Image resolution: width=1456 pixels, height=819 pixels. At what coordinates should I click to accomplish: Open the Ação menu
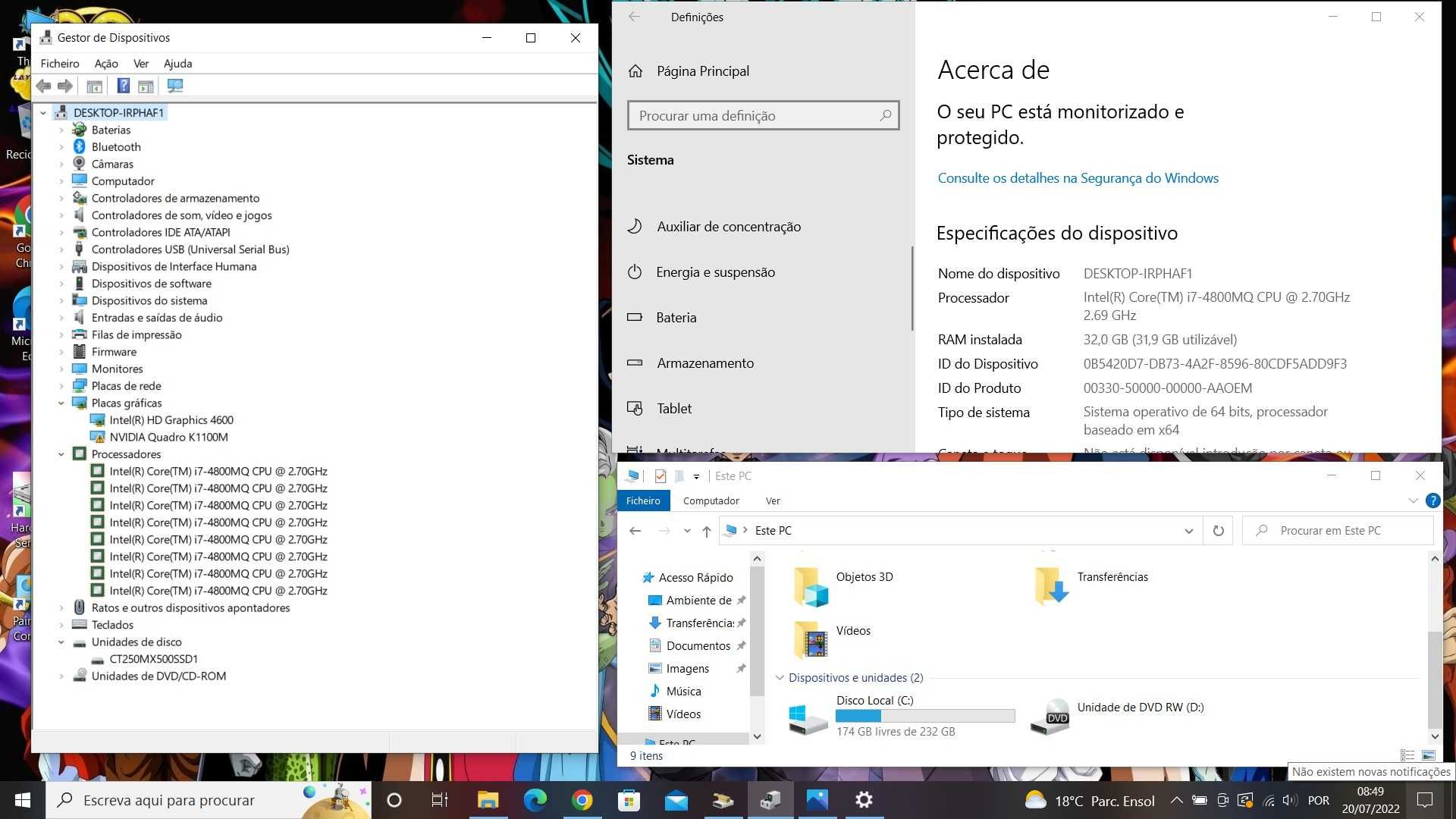[x=106, y=64]
